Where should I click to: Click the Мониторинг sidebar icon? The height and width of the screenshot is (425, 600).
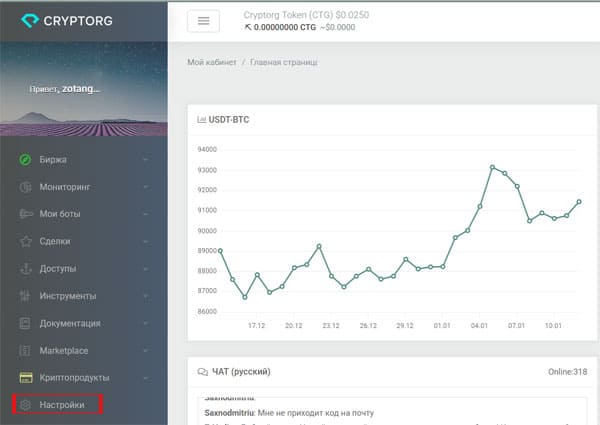click(x=25, y=187)
